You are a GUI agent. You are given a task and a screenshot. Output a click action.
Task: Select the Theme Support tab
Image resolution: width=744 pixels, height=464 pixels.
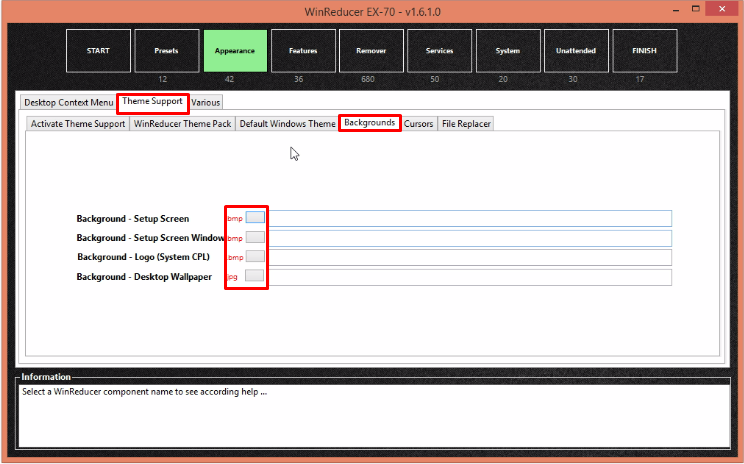(152, 102)
